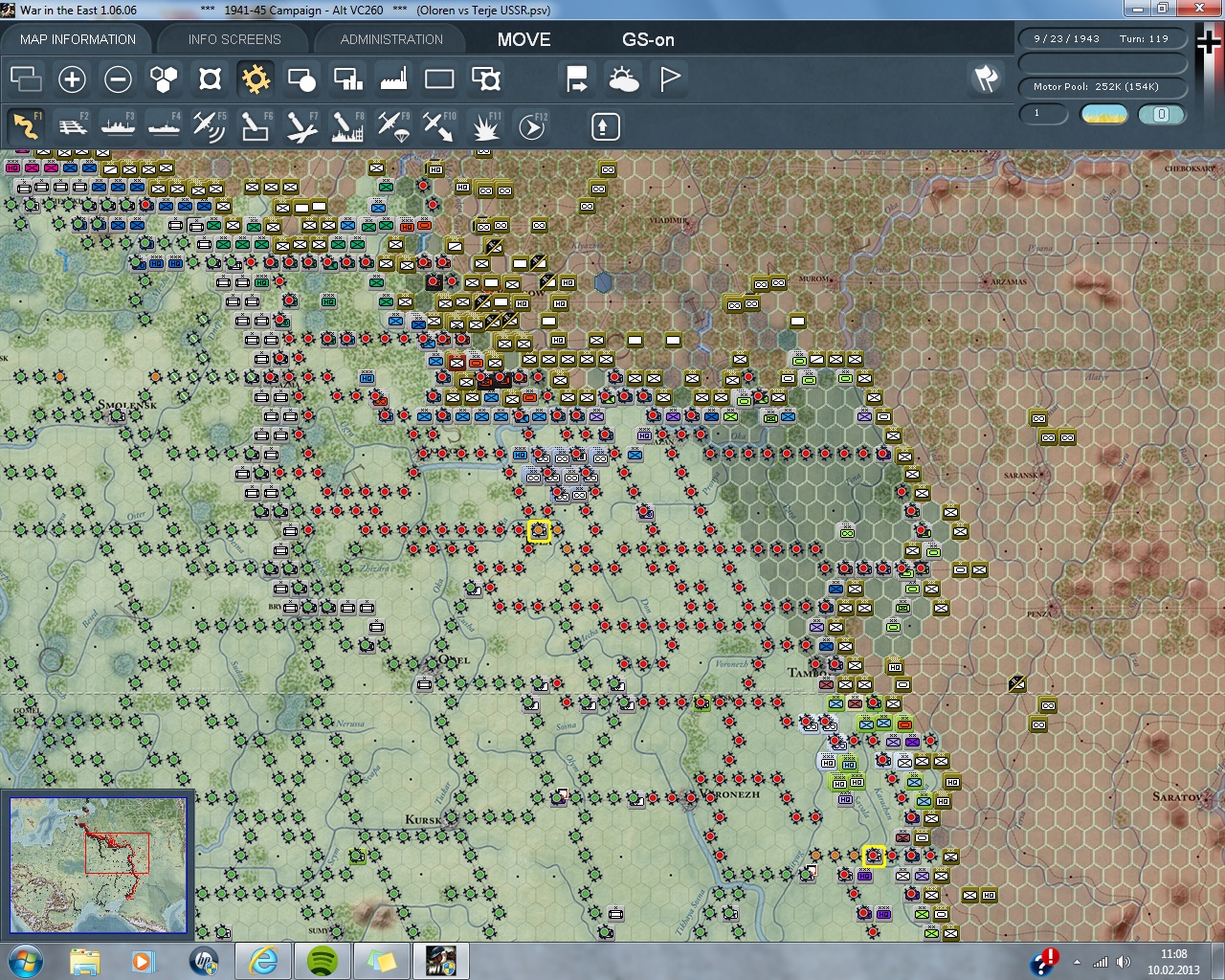Select the F11 explosion mode icon
This screenshot has height=980, width=1225.
[x=485, y=126]
